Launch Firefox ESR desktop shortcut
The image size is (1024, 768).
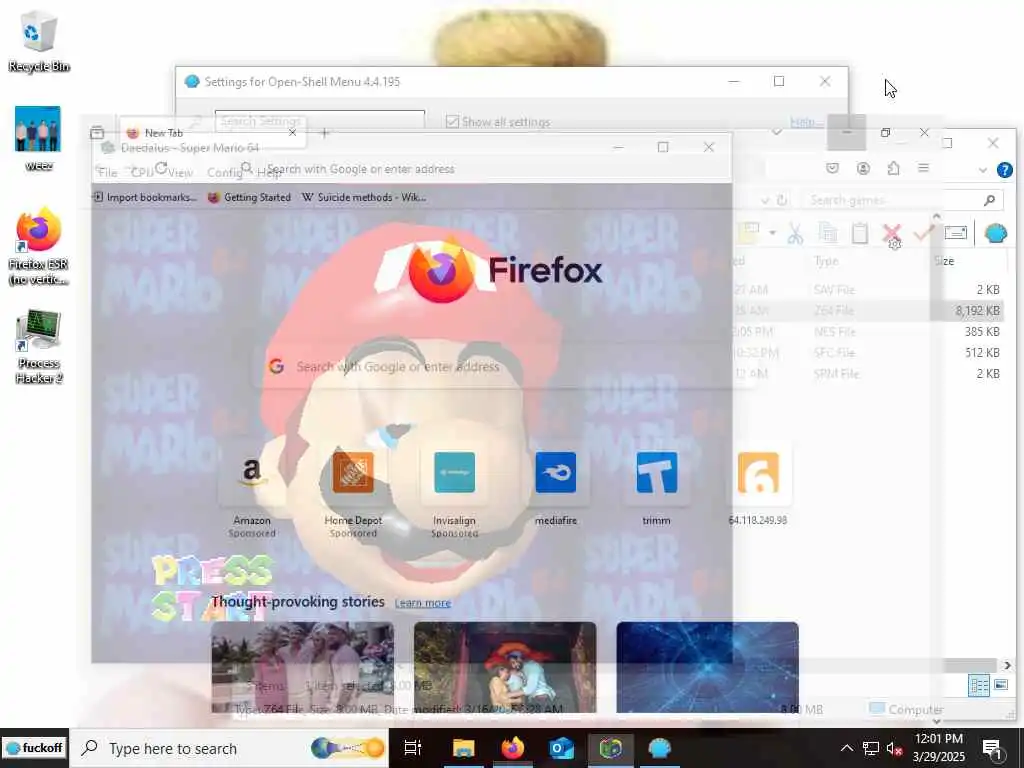coord(39,246)
